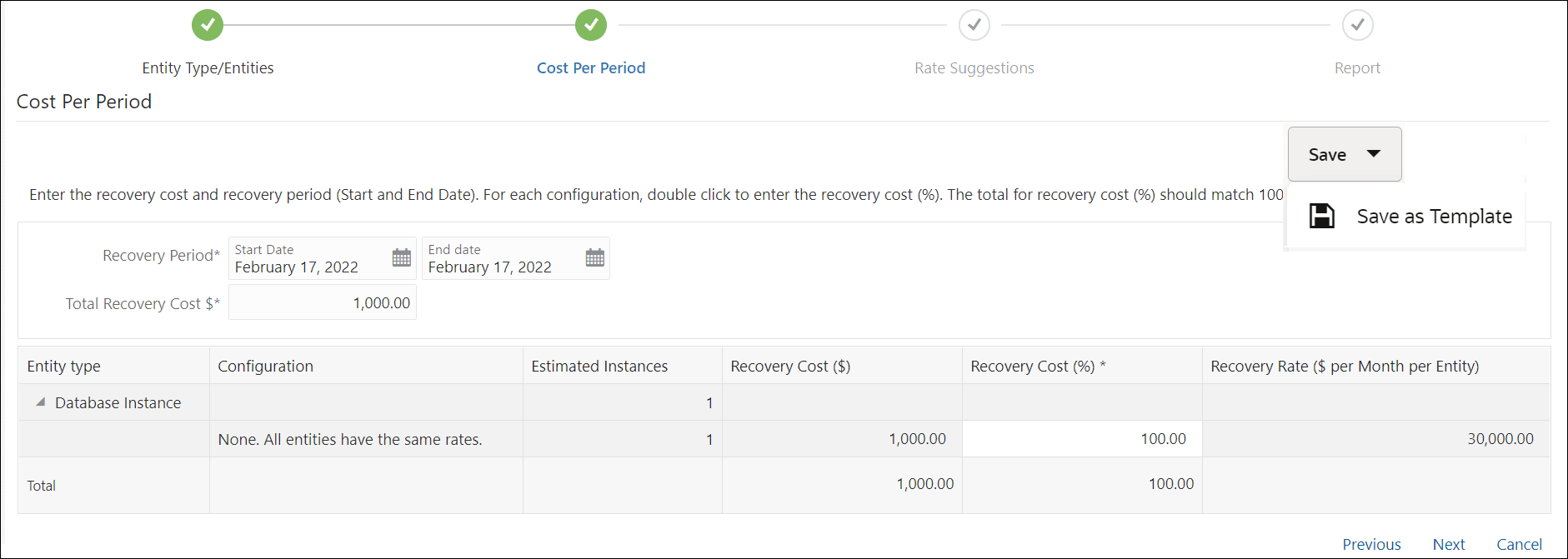The height and width of the screenshot is (559, 1568).
Task: Open the Start Date calendar picker
Action: (401, 257)
